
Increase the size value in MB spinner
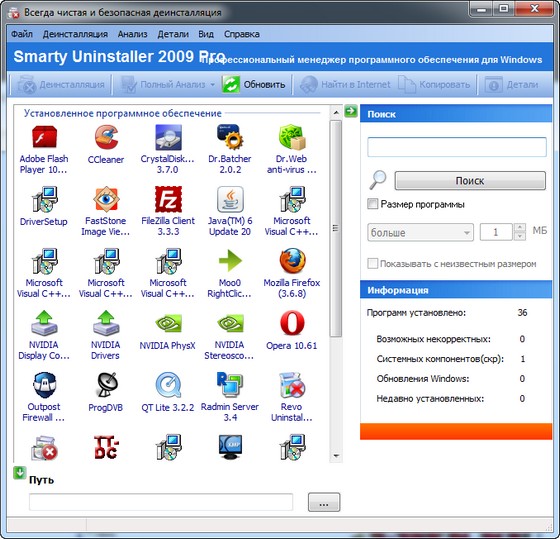pos(520,228)
